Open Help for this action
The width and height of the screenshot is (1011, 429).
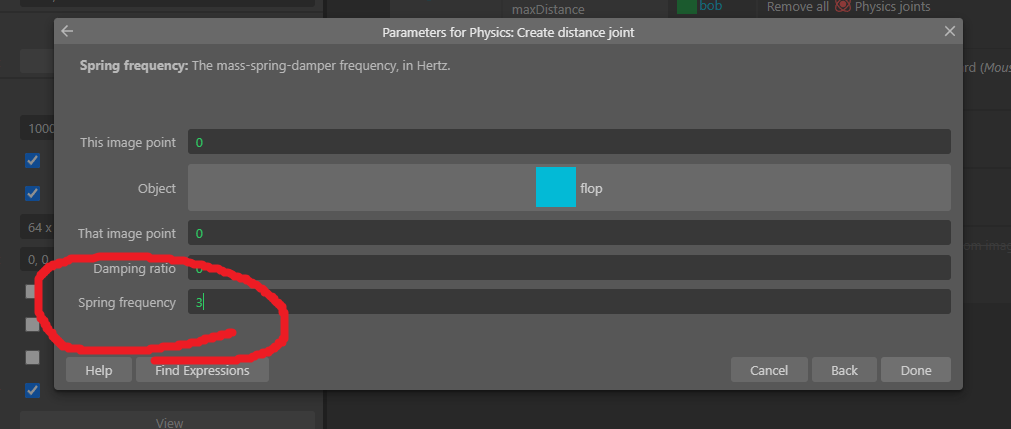[x=98, y=370]
